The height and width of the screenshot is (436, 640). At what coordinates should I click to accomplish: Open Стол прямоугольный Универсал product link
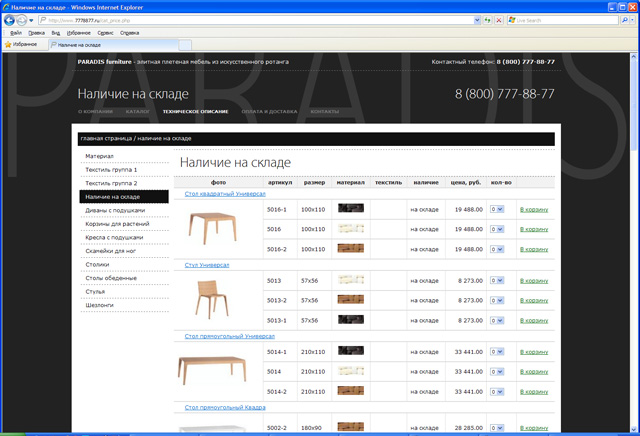tap(230, 336)
